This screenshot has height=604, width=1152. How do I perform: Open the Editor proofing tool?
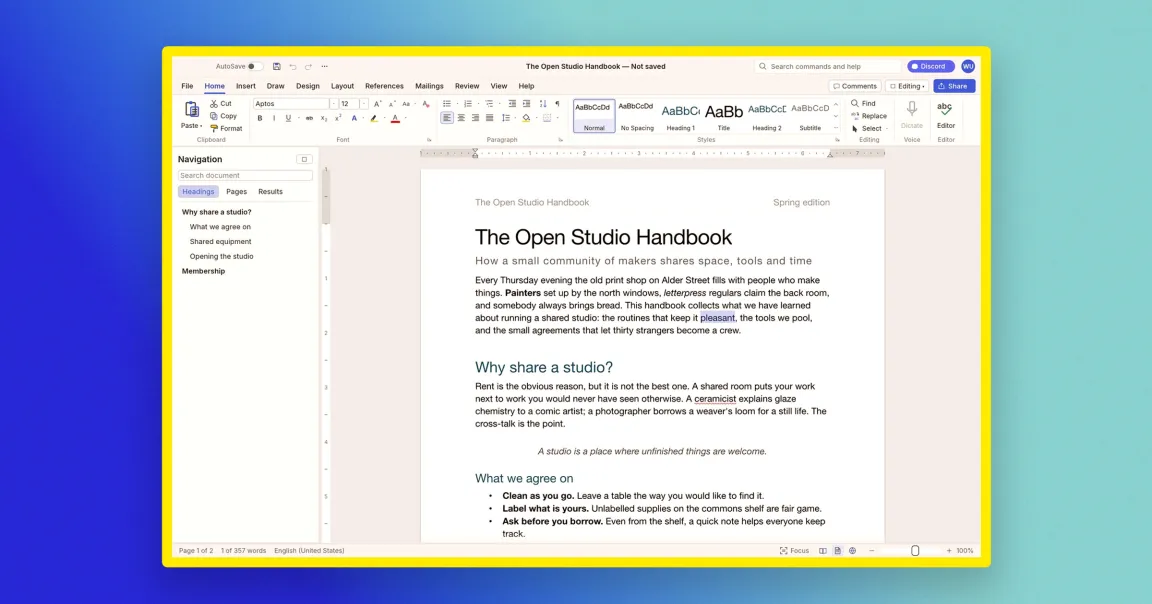[946, 115]
